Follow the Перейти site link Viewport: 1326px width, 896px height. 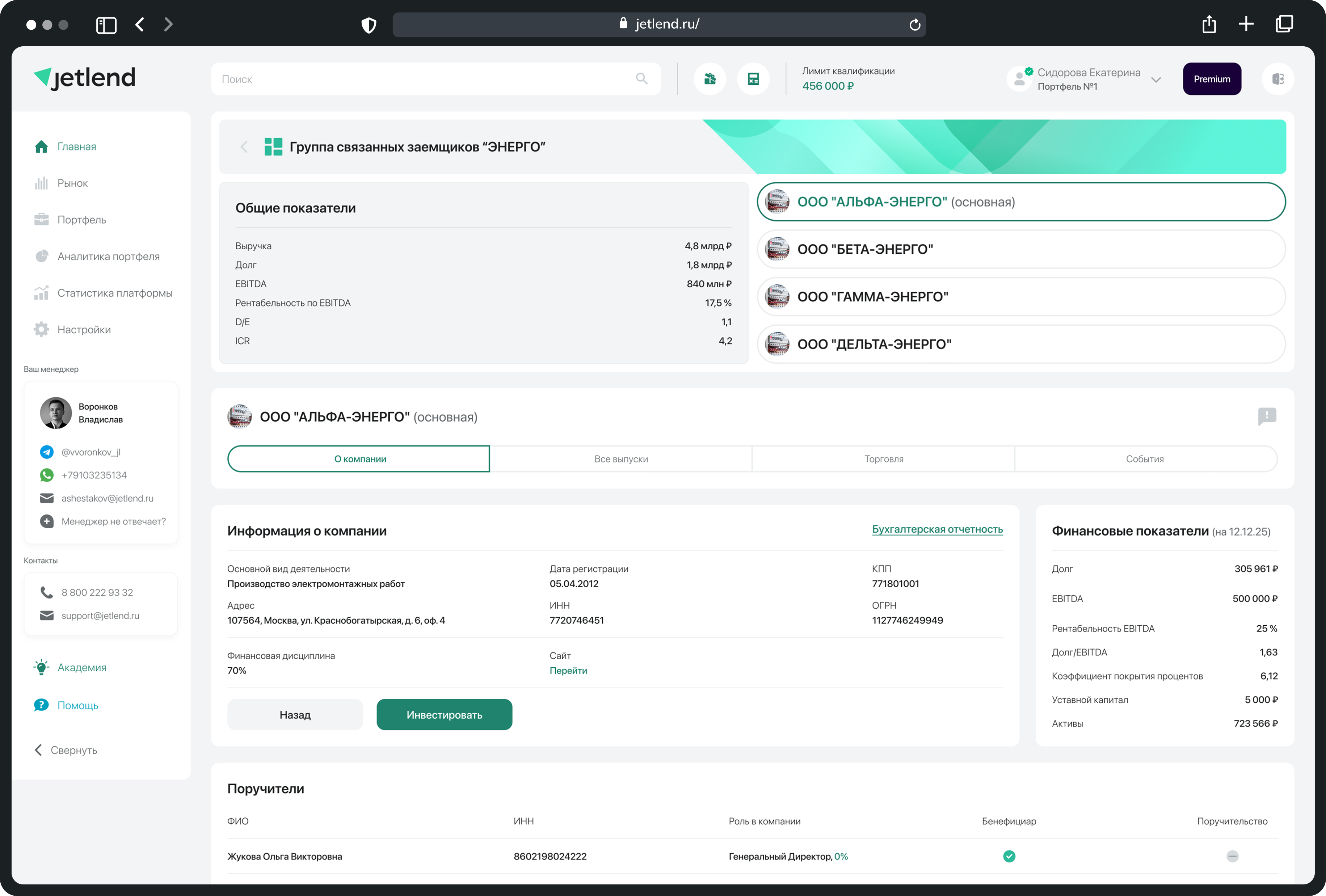click(x=568, y=671)
